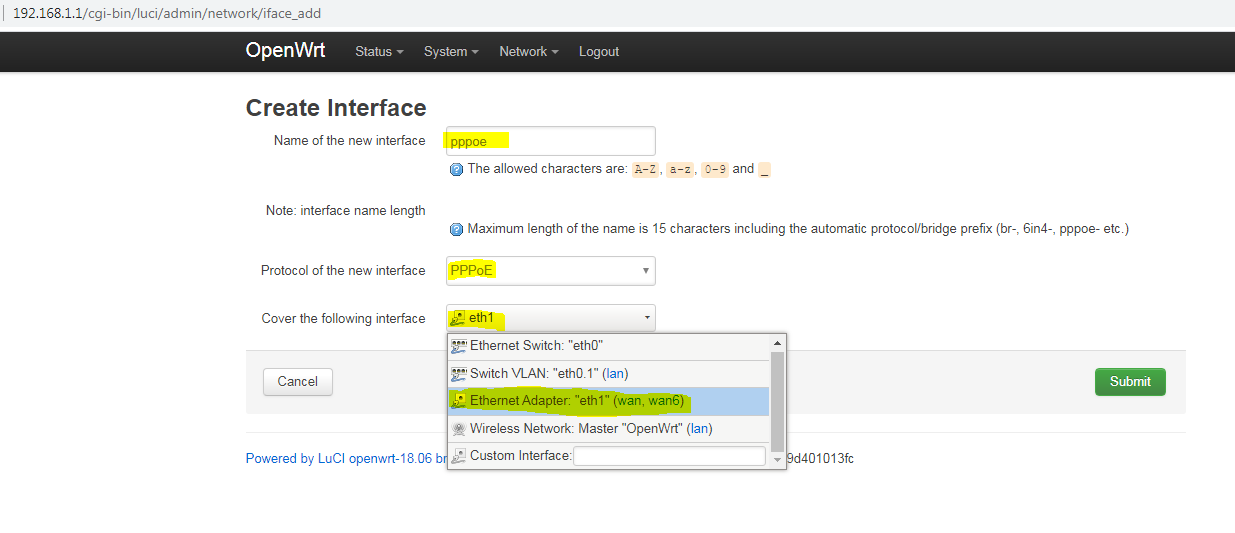Viewport: 1235px width, 533px height.
Task: Click help icon beside allowed characters hint
Action: tap(457, 170)
